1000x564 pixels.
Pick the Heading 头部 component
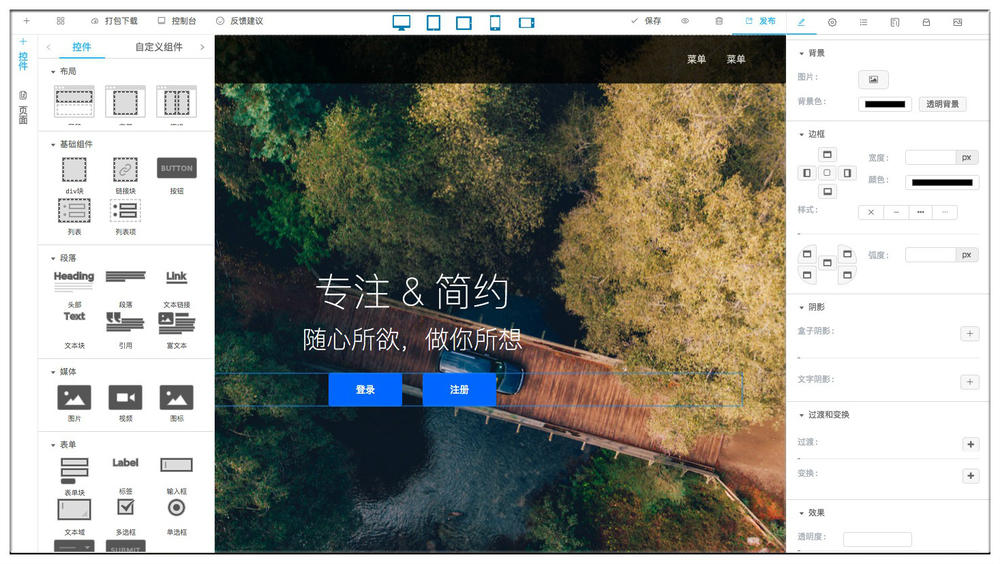tap(74, 279)
